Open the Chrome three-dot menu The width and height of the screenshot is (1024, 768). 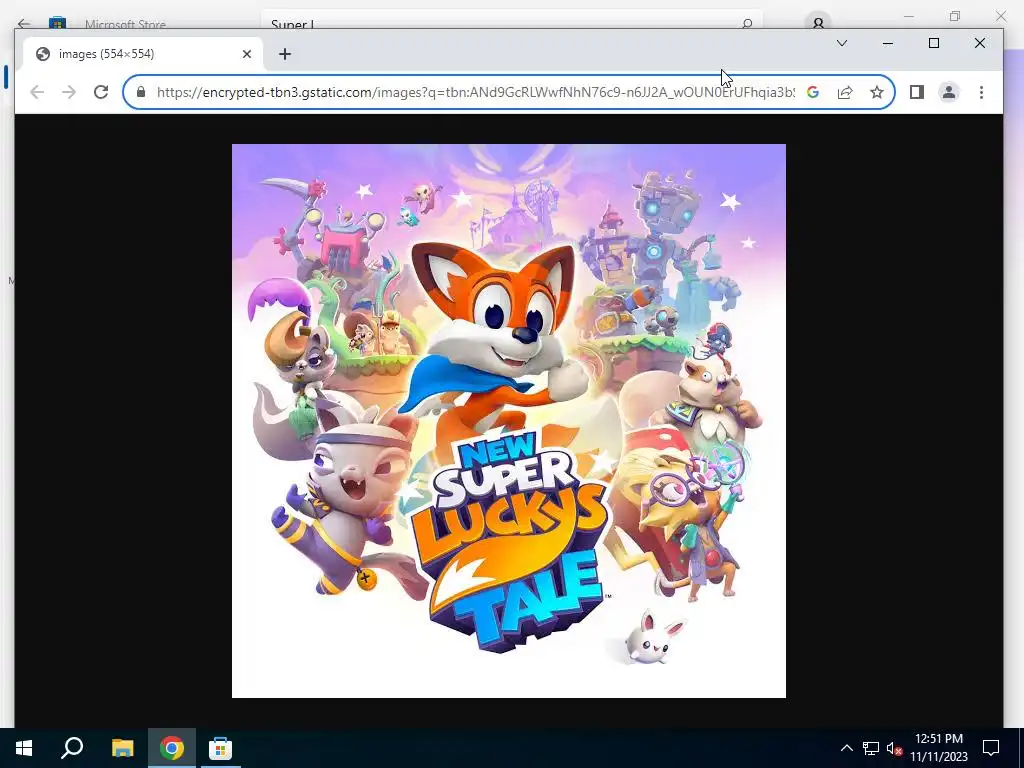point(981,92)
